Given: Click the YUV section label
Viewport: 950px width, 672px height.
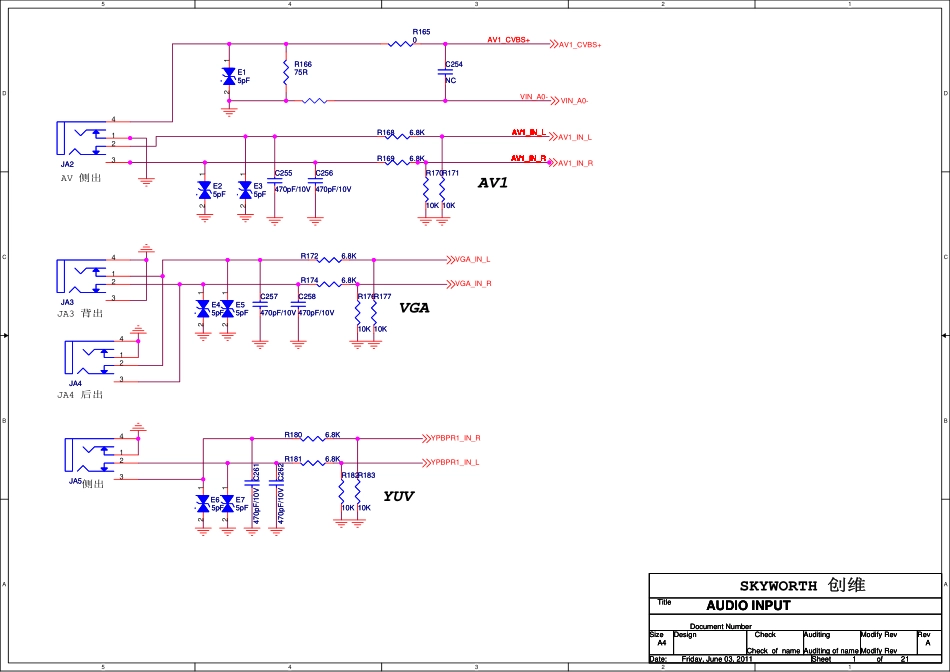Looking at the screenshot, I should click(398, 496).
